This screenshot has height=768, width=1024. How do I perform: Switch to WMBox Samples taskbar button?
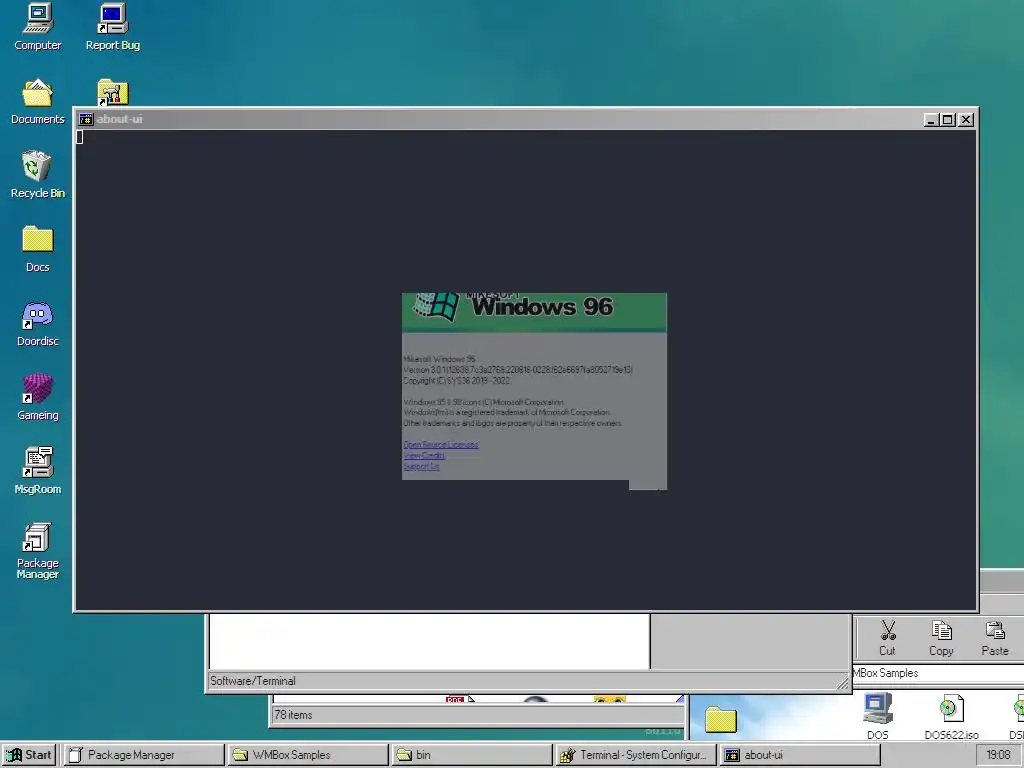[308, 755]
